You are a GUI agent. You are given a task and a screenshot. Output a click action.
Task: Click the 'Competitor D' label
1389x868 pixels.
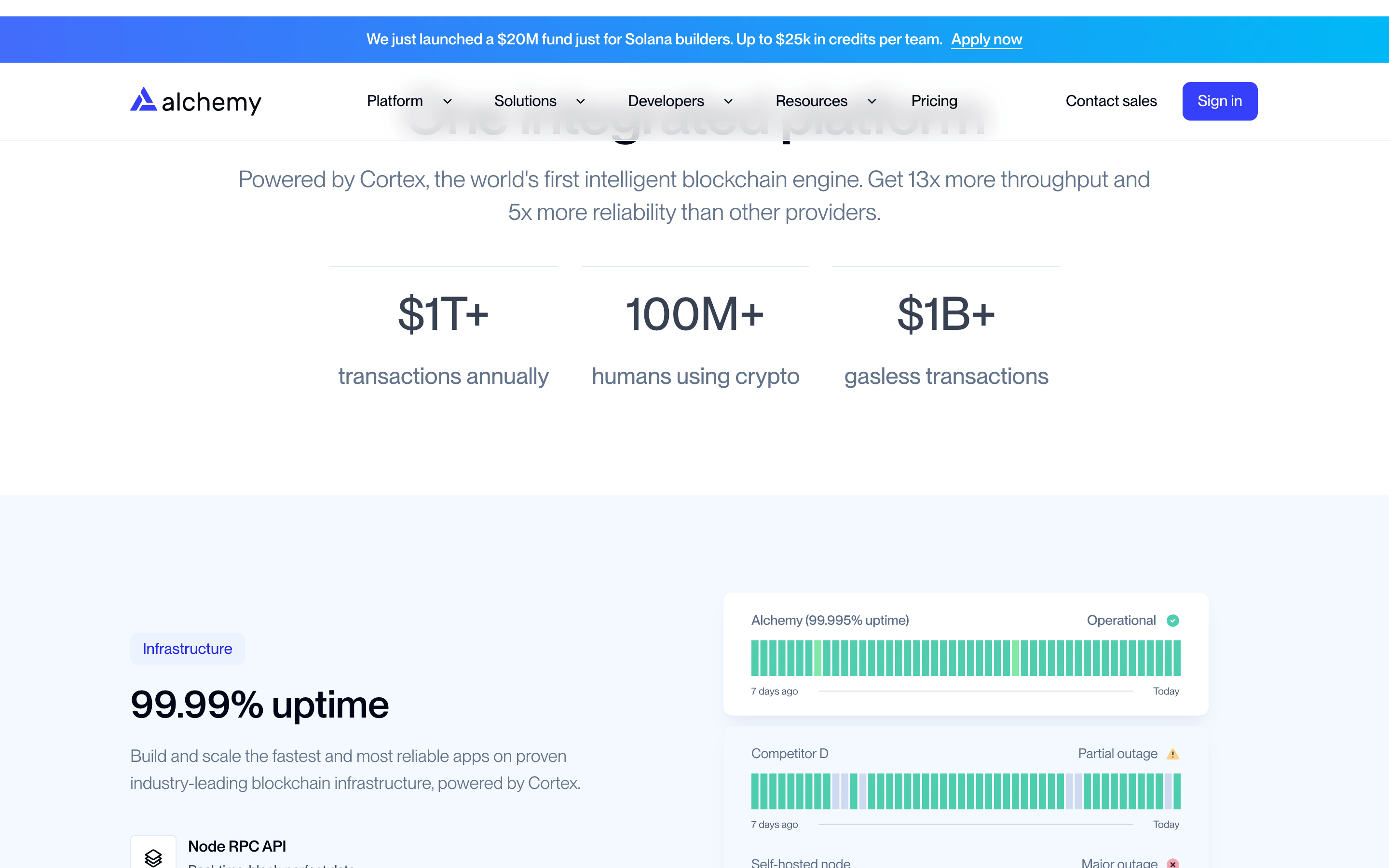(790, 754)
